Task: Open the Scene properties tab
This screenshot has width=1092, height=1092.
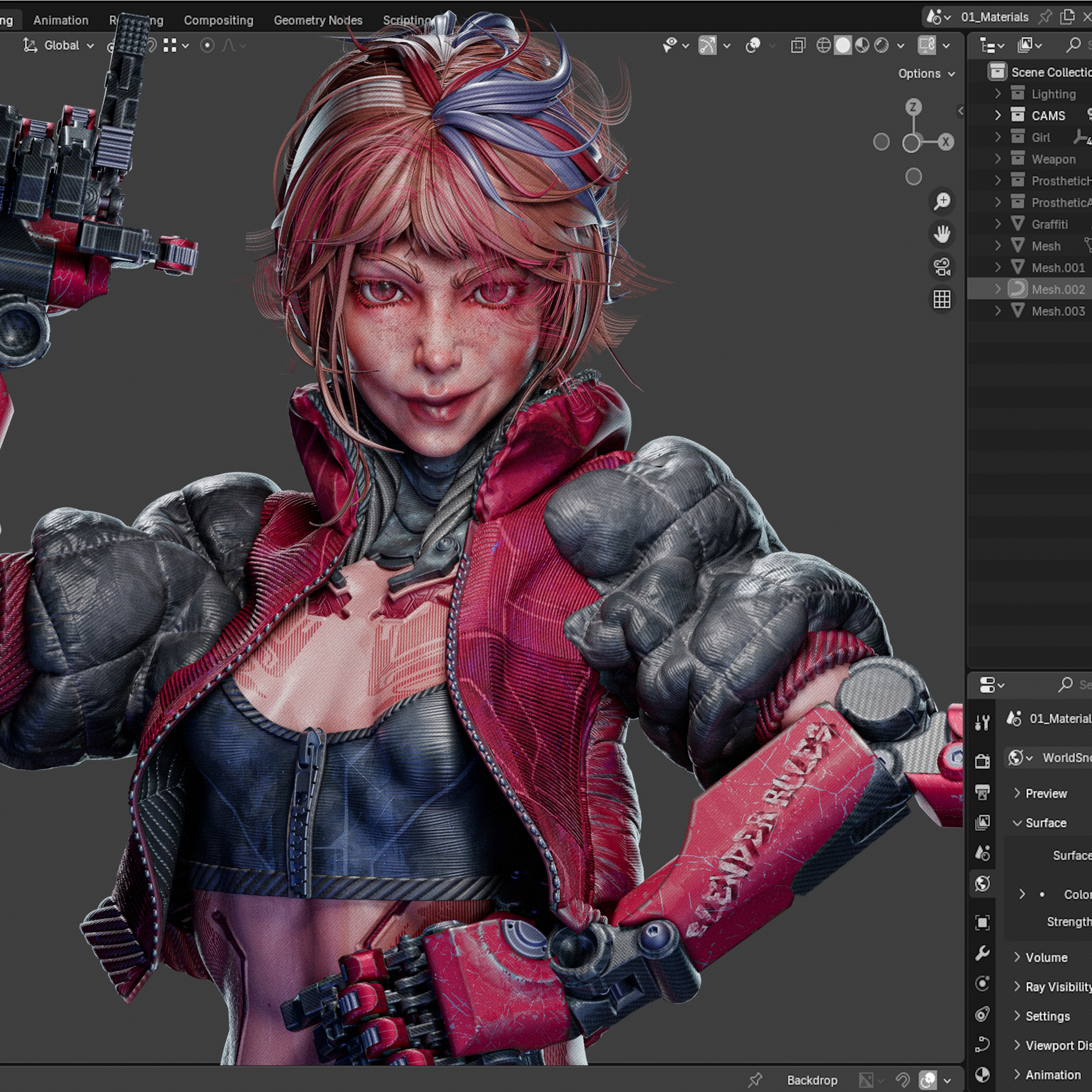Action: tap(982, 853)
